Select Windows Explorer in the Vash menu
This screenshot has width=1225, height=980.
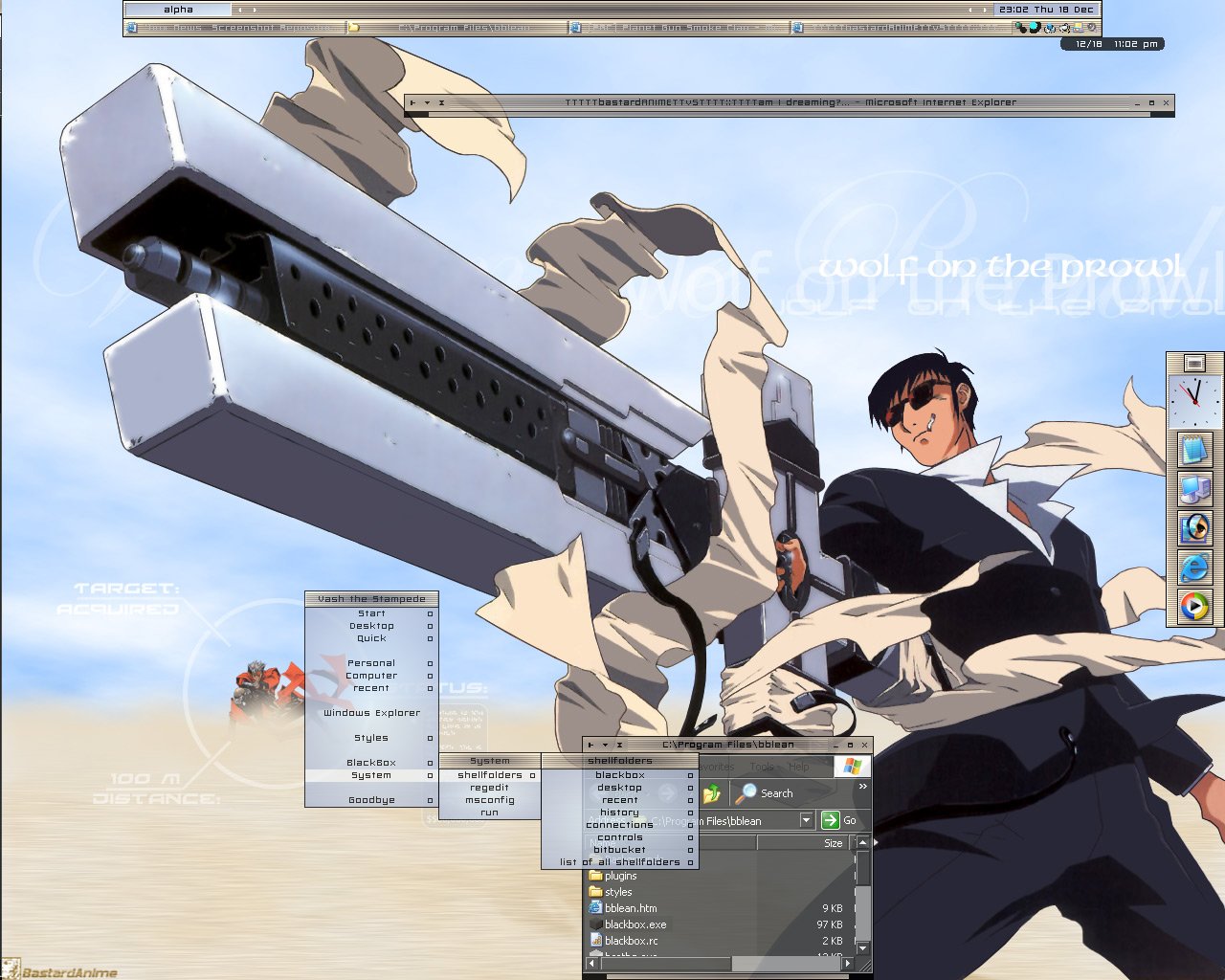[x=371, y=713]
